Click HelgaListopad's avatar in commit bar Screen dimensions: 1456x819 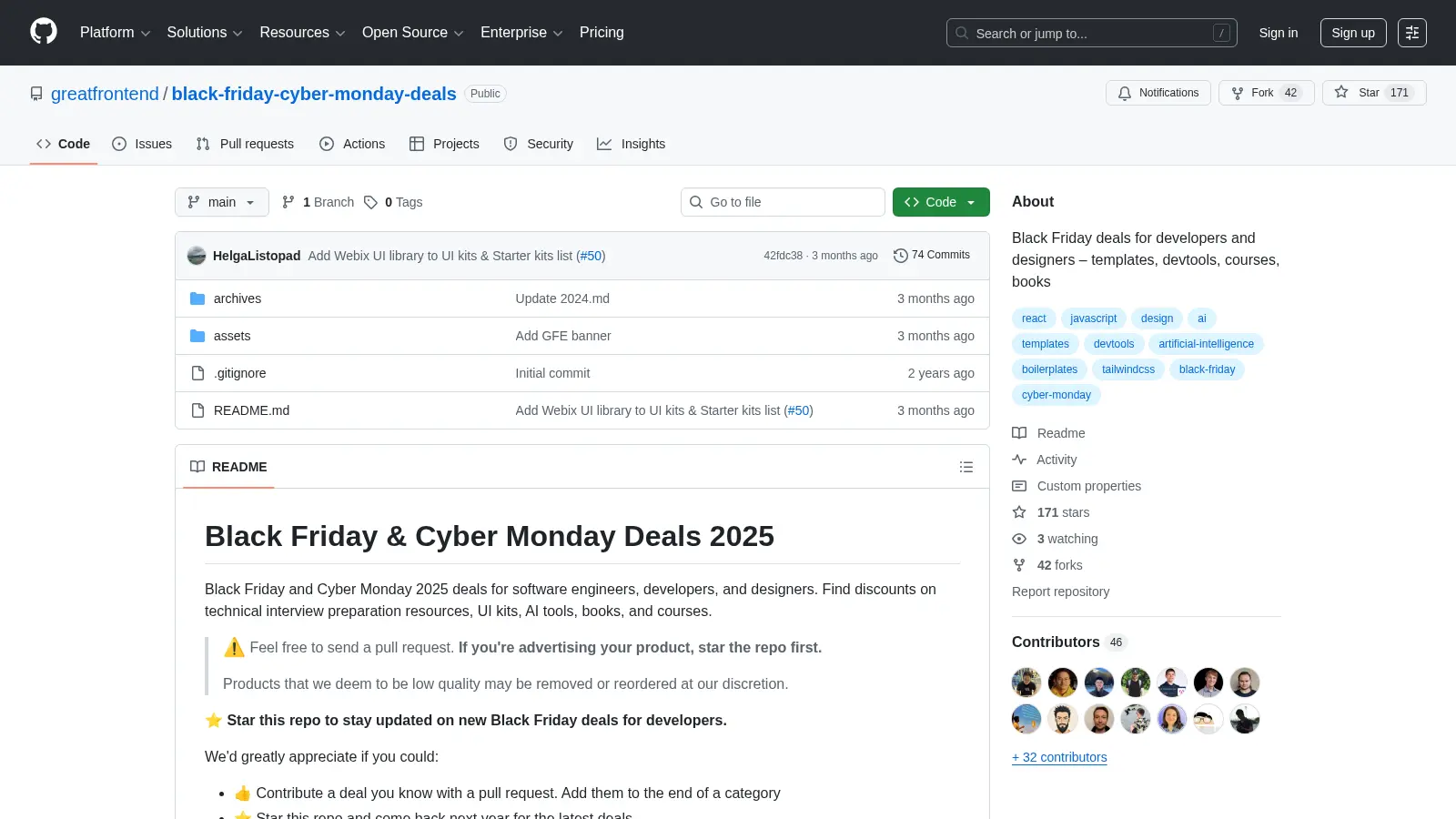[197, 256]
